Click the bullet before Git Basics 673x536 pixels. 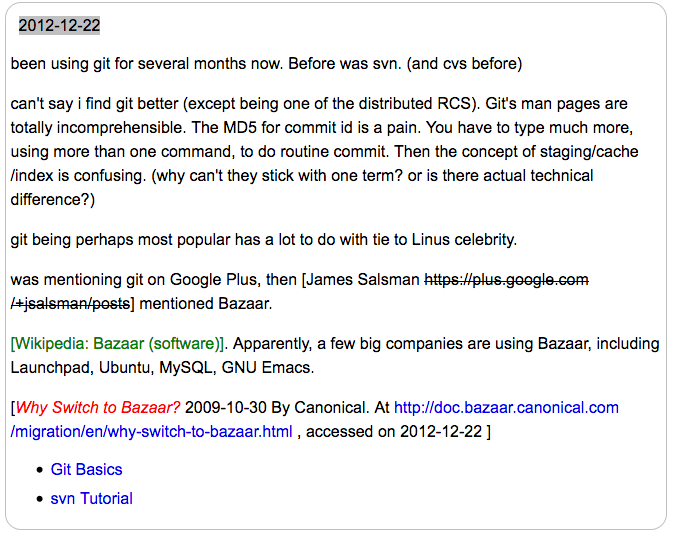[x=40, y=470]
